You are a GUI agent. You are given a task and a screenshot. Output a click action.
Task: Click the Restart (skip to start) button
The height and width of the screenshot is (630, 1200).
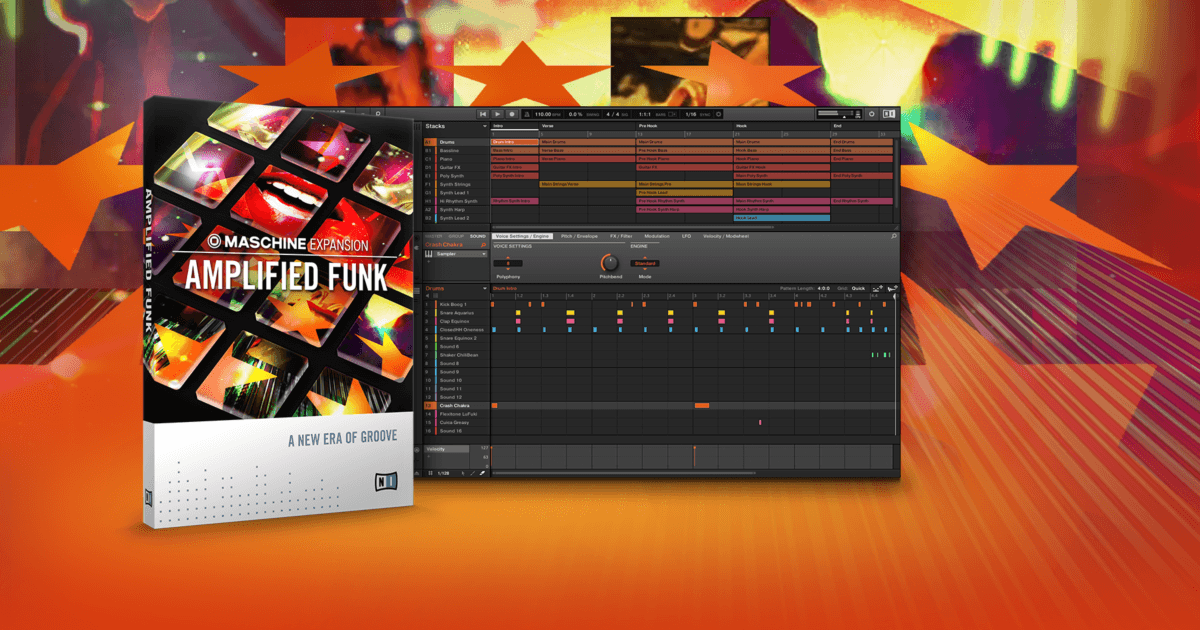click(484, 115)
